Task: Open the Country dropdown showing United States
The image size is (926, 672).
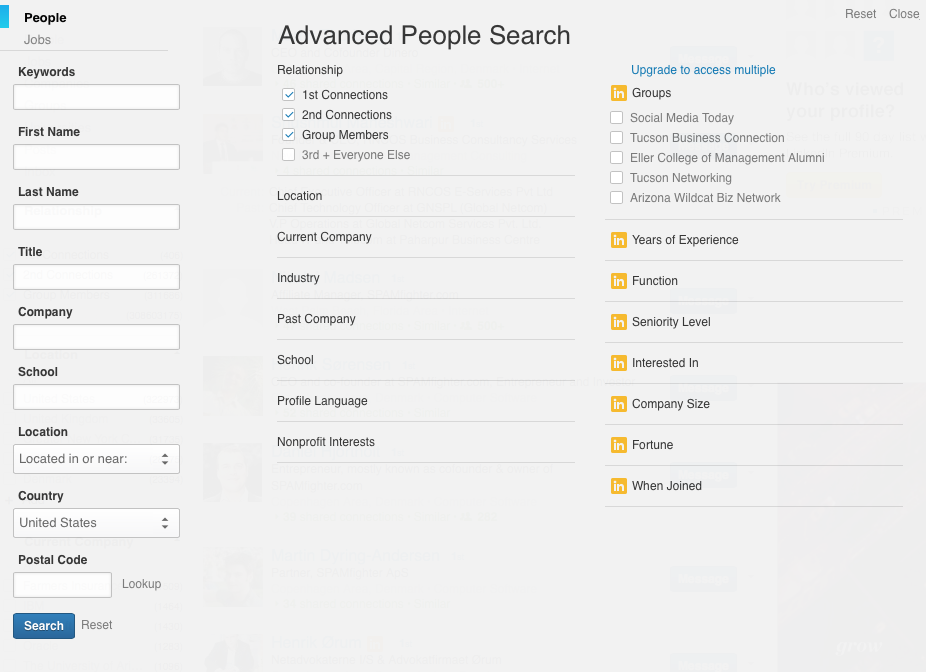Action: (x=96, y=523)
